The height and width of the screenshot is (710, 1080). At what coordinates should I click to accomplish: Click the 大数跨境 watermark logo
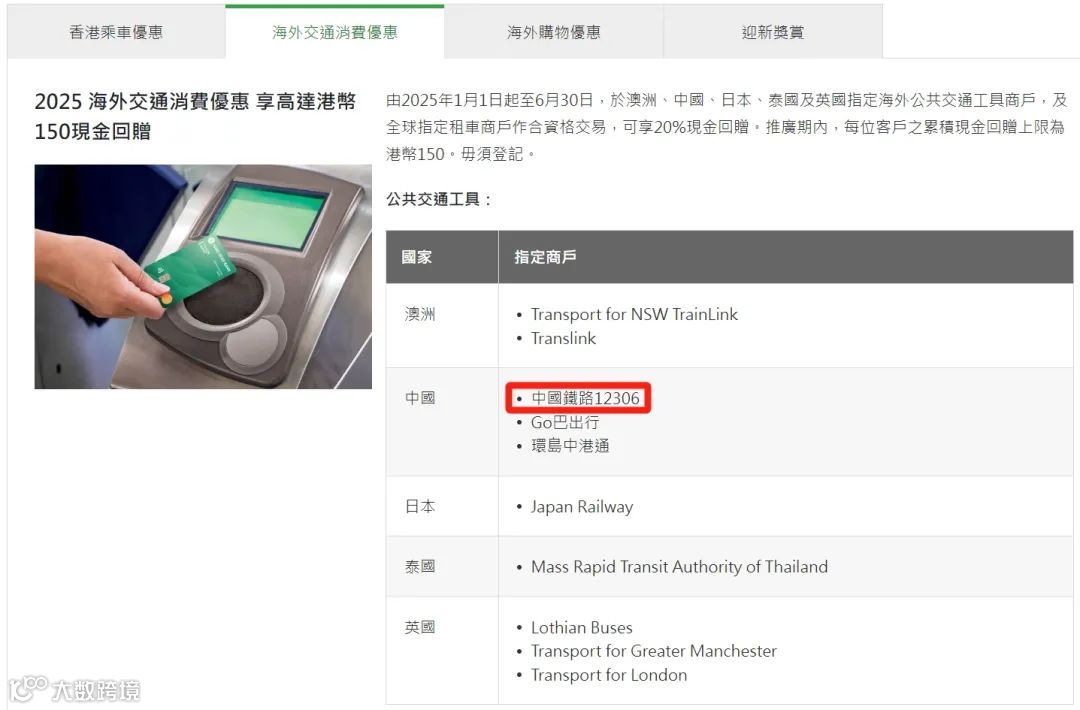click(74, 689)
